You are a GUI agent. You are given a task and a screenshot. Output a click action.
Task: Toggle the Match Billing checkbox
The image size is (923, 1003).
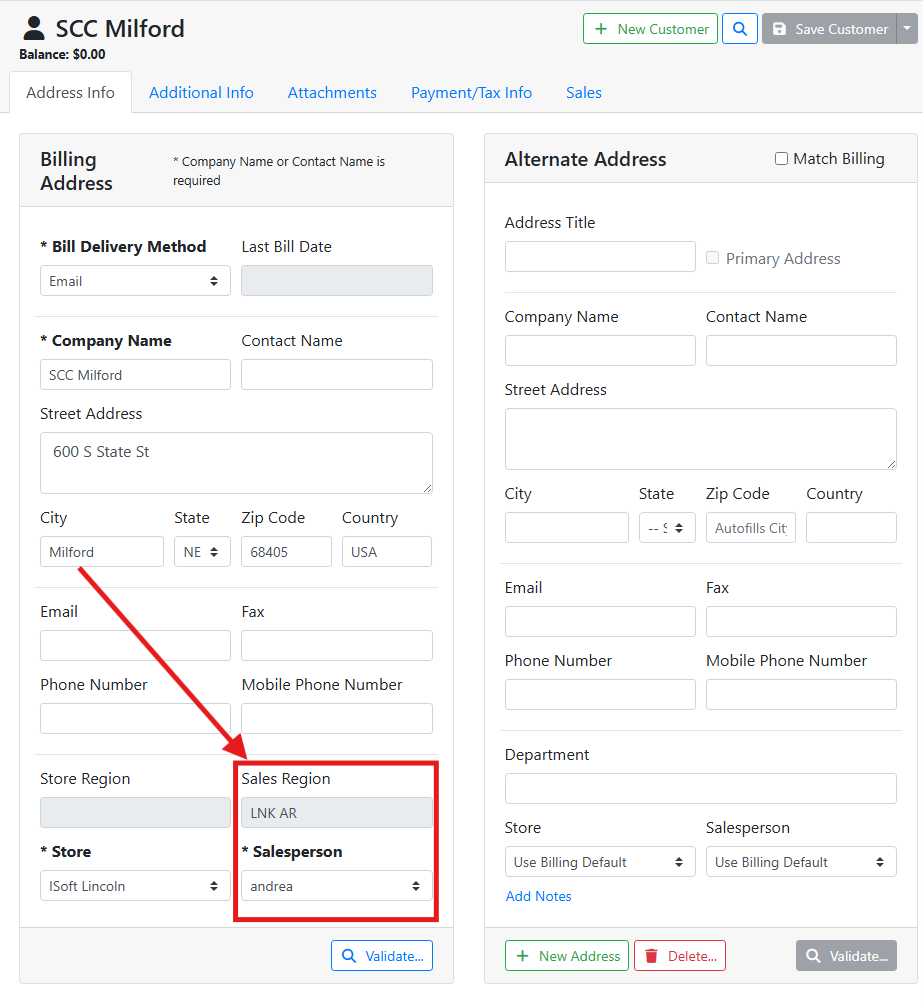point(782,159)
